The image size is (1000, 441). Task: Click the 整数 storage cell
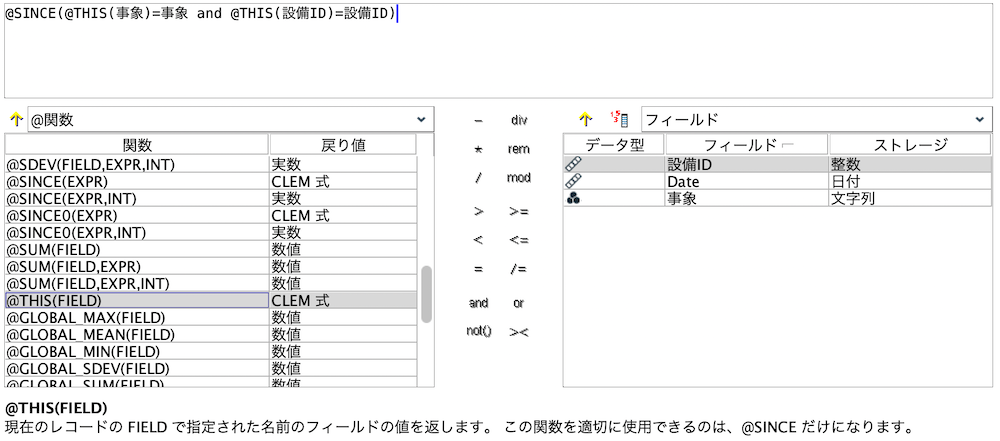(x=910, y=165)
